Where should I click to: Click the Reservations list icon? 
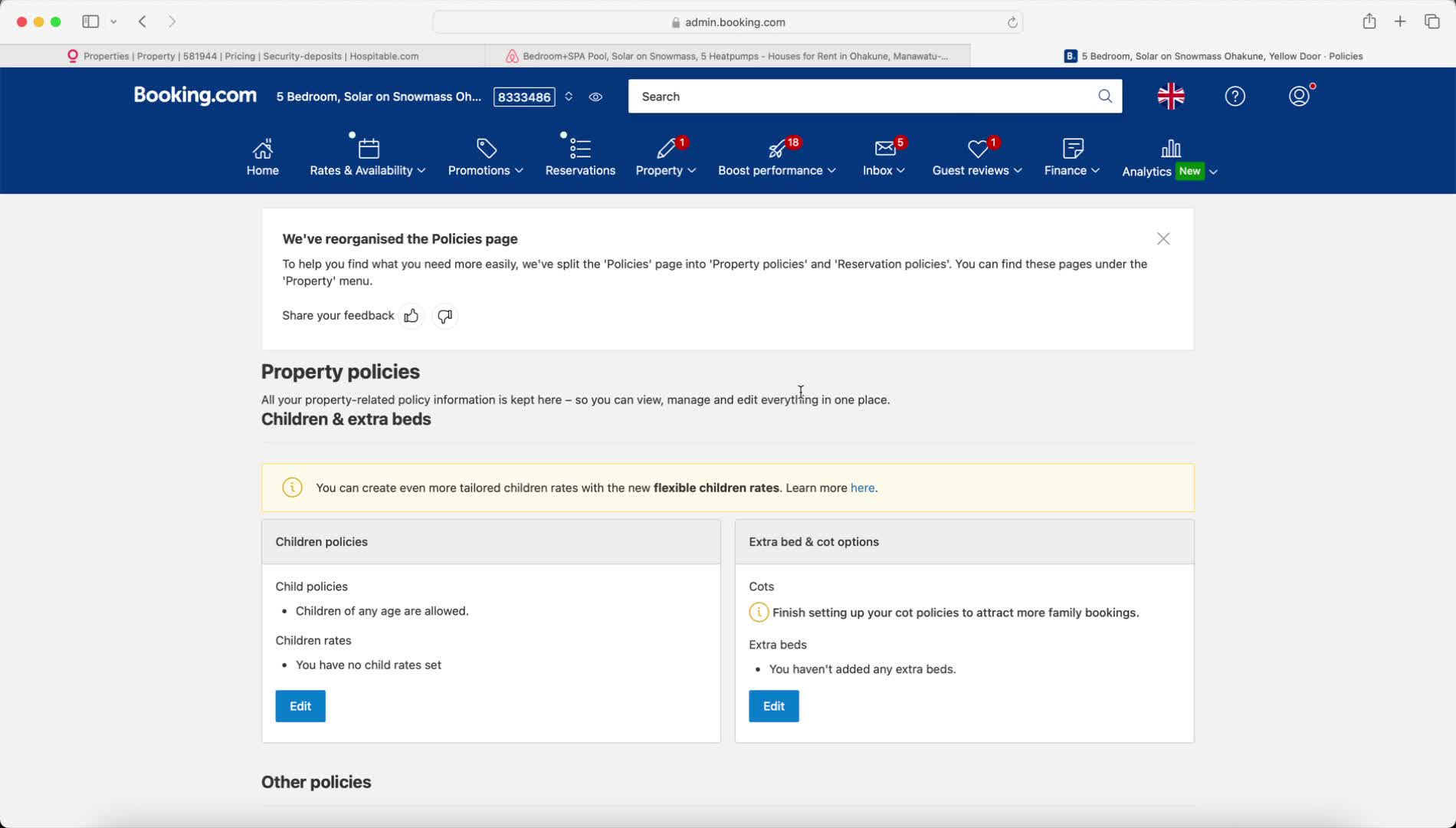[580, 147]
